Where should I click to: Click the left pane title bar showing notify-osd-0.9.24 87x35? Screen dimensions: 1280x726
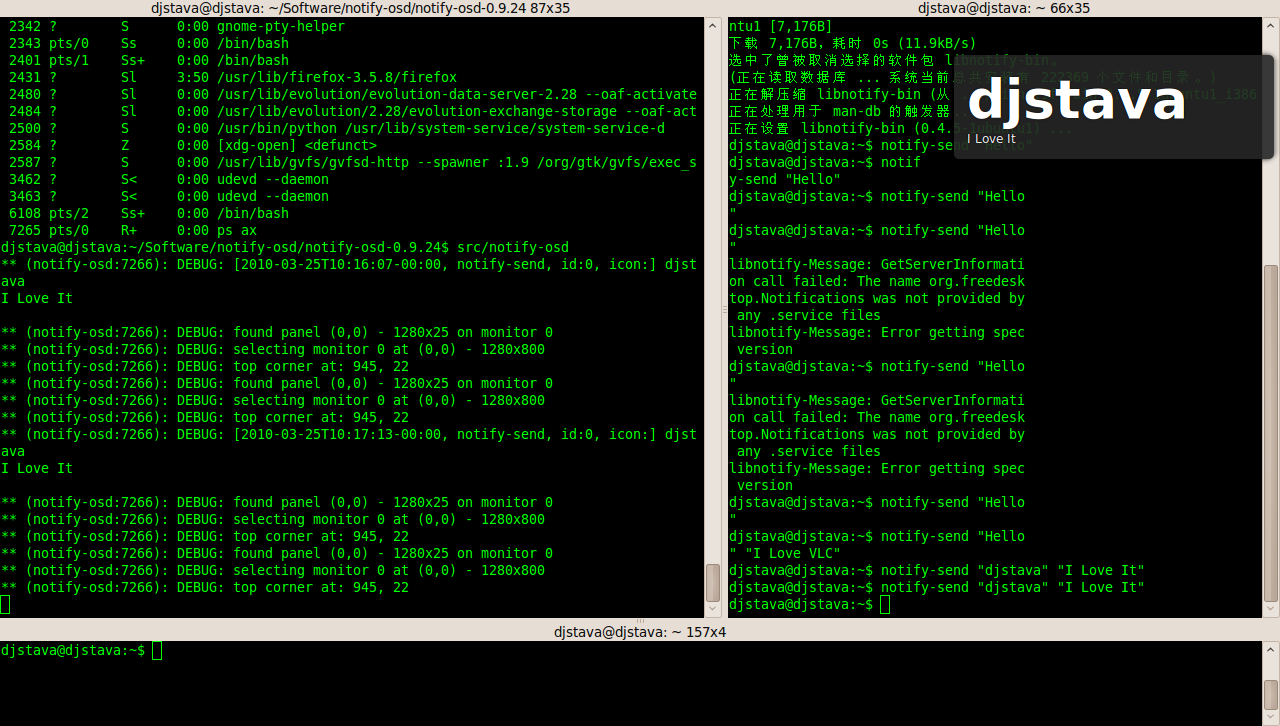pos(361,8)
